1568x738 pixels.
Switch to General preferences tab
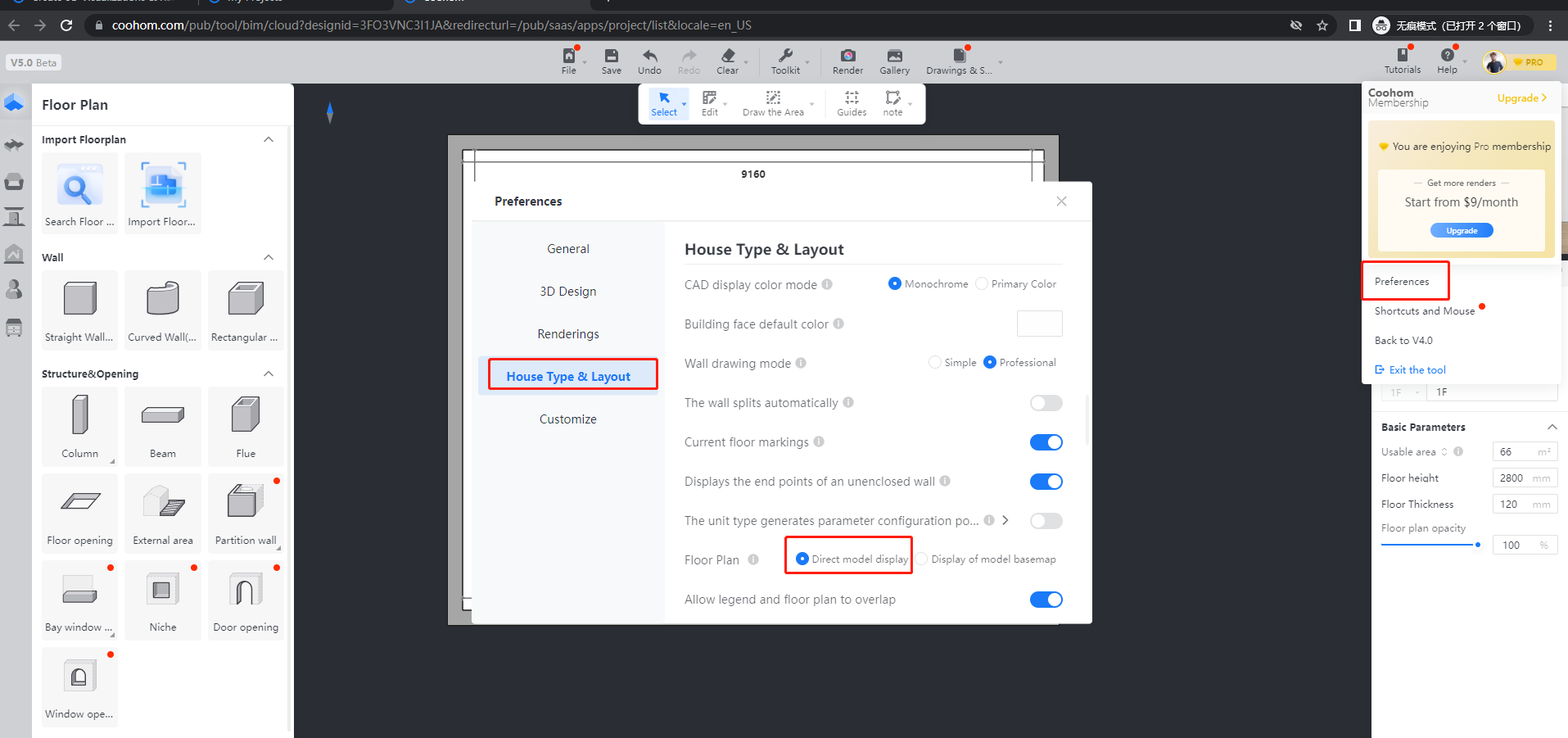(568, 249)
